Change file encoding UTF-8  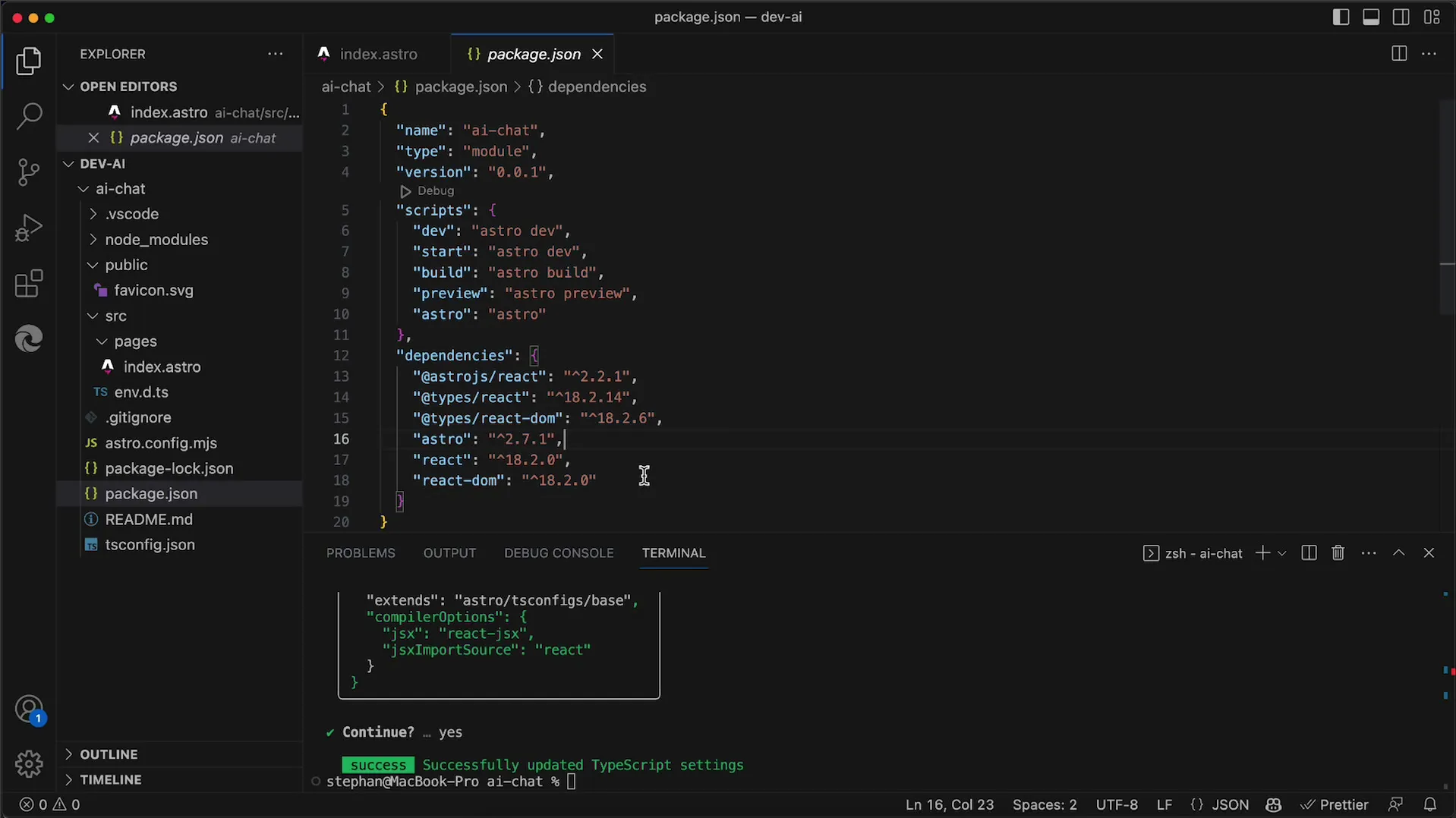1117,804
